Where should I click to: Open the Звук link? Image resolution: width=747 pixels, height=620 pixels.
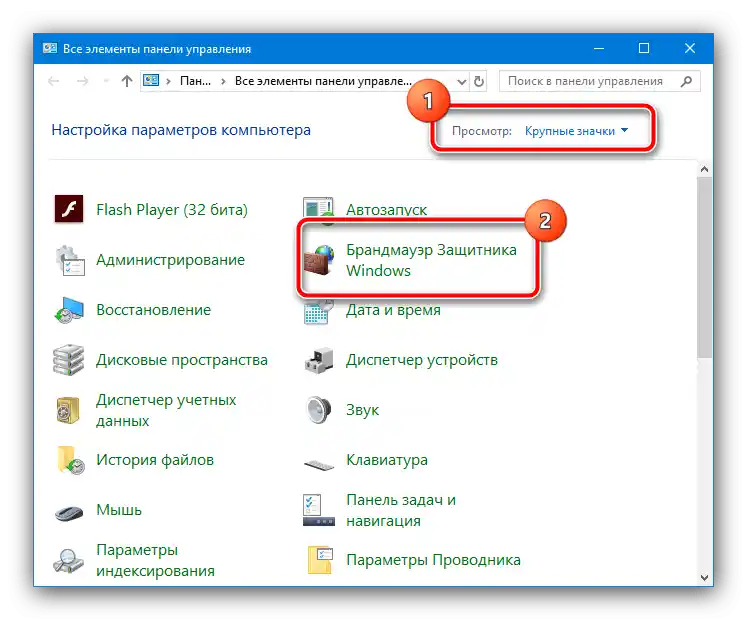point(363,410)
